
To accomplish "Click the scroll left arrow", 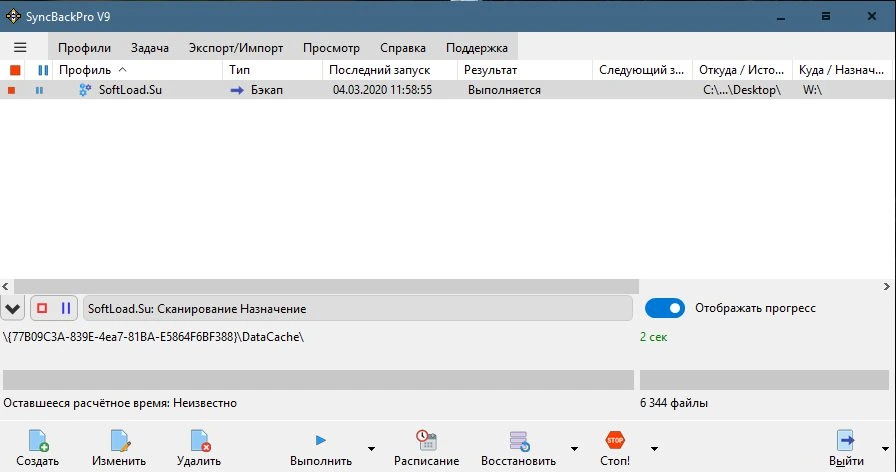I will pyautogui.click(x=5, y=286).
